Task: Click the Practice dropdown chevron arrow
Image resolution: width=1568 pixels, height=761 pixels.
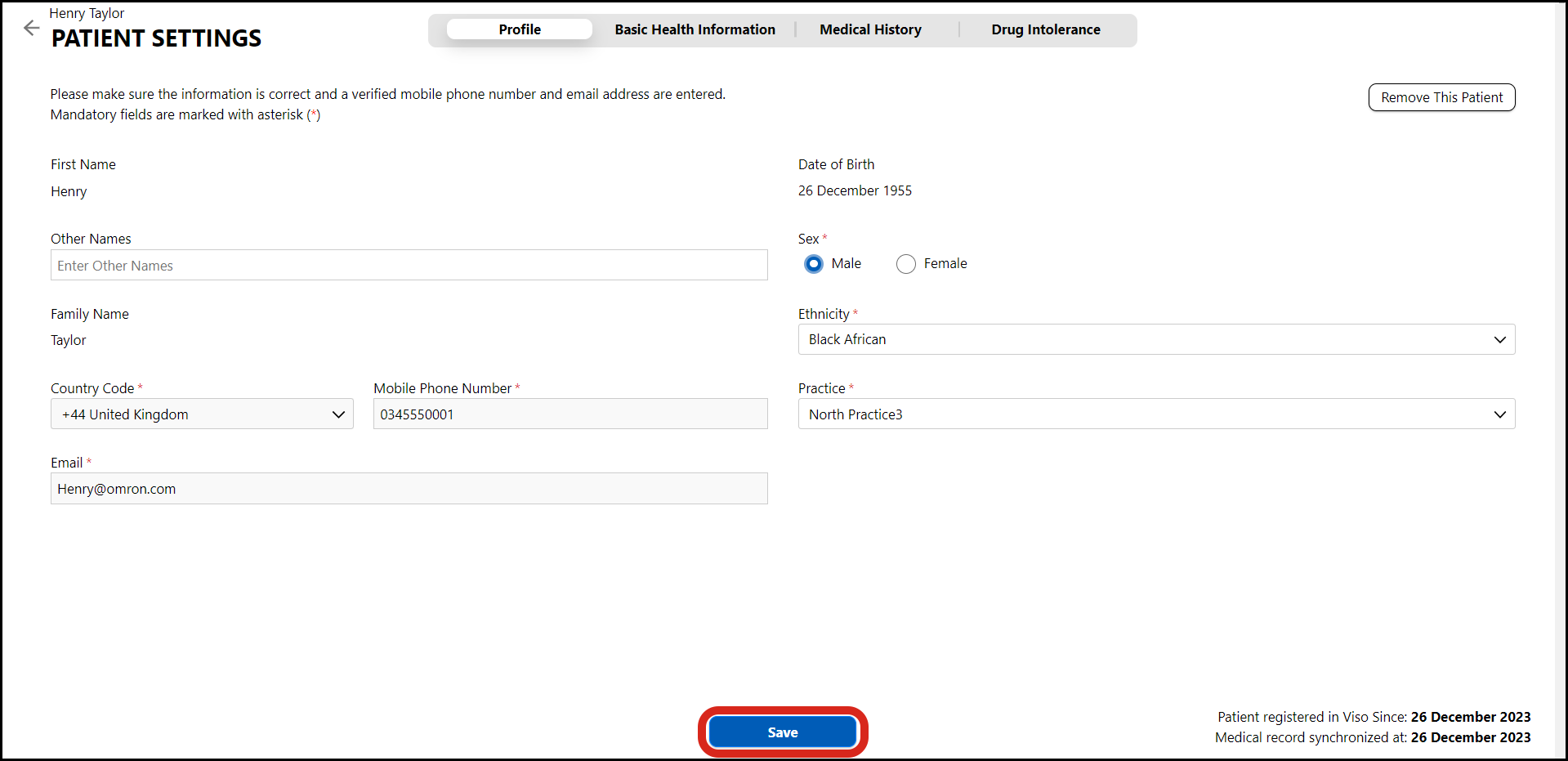Action: coord(1499,414)
